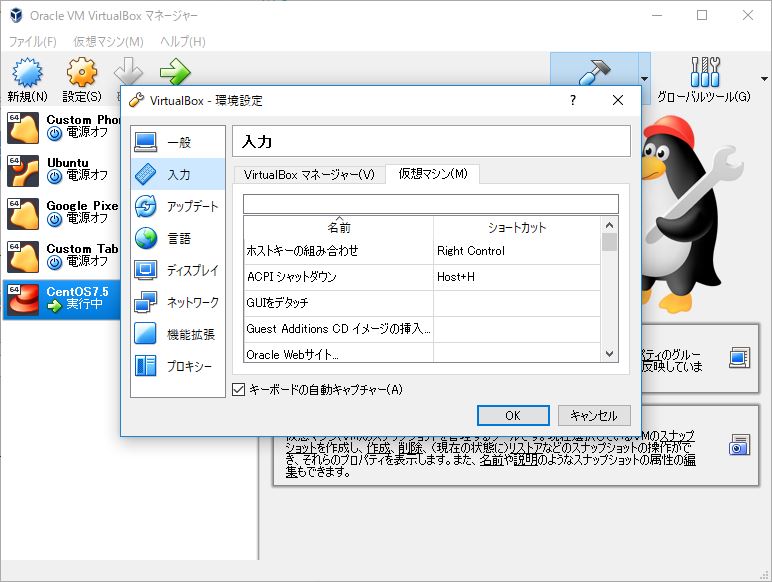Select the Machine Tools hammer icon
Image resolution: width=772 pixels, height=582 pixels.
[594, 72]
